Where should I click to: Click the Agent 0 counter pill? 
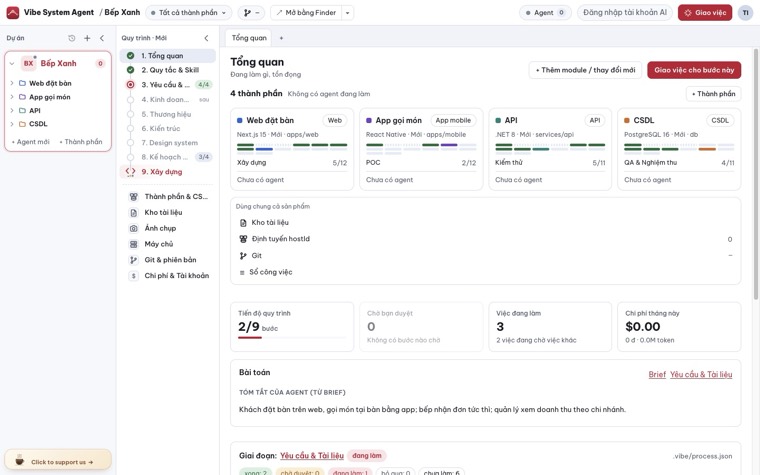tap(545, 13)
